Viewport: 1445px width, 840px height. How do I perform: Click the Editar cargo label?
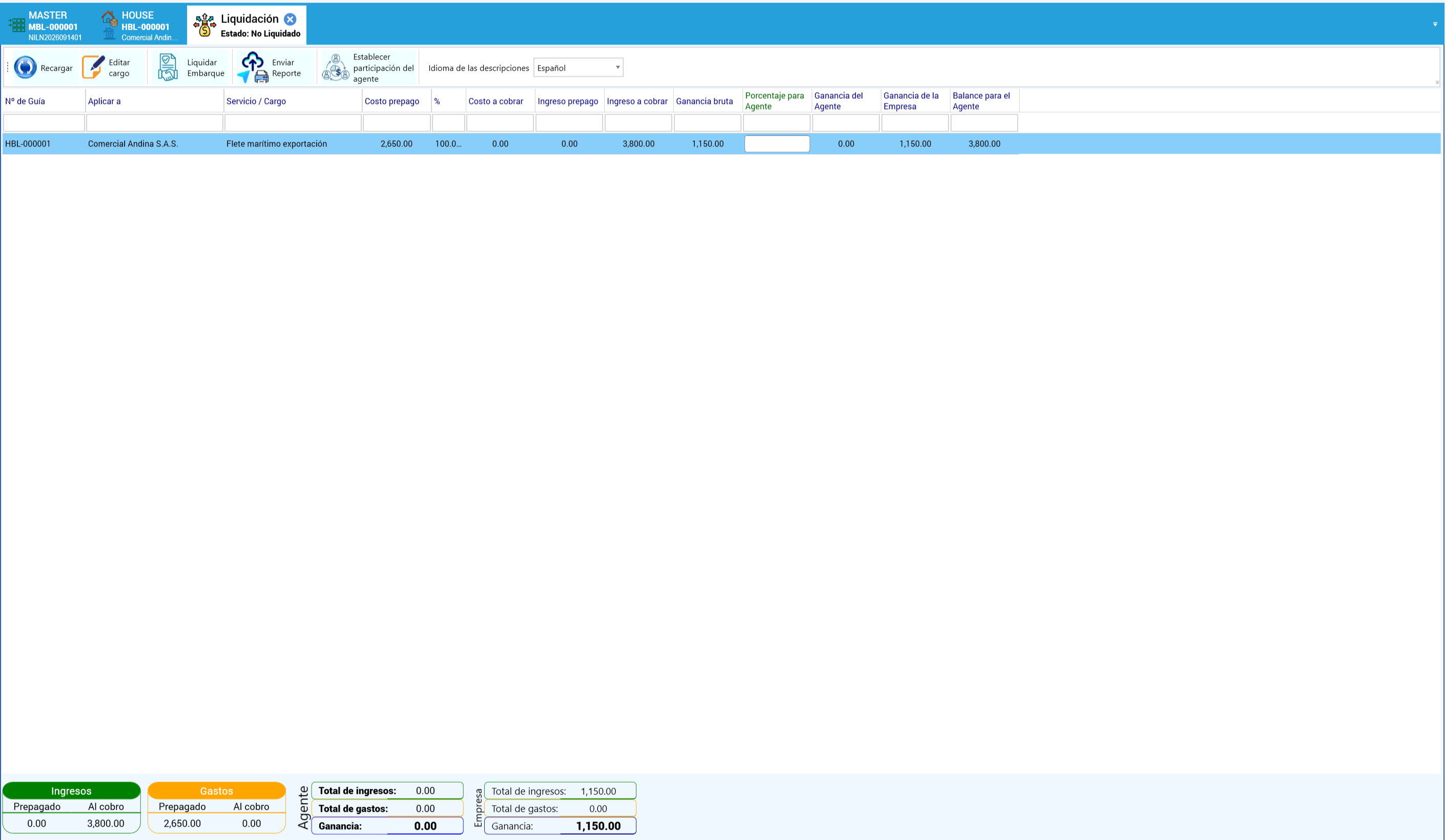[x=119, y=68]
